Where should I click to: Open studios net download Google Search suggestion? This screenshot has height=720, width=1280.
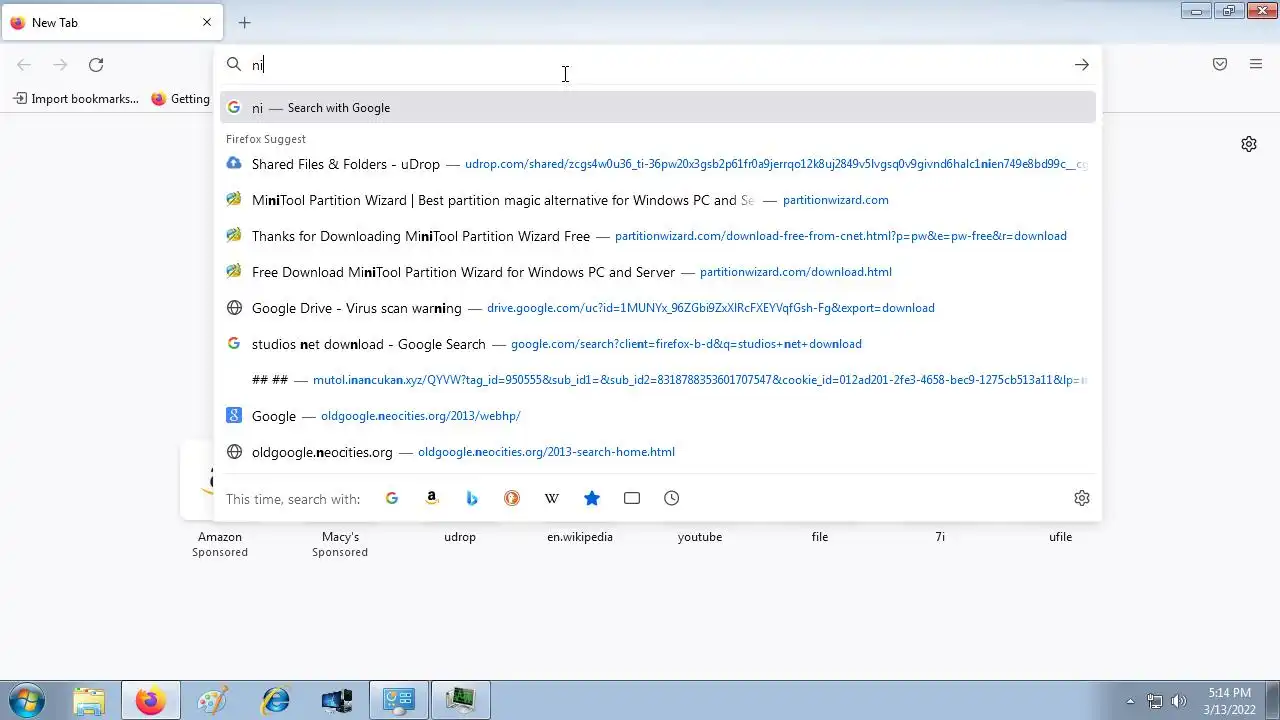[x=658, y=344]
